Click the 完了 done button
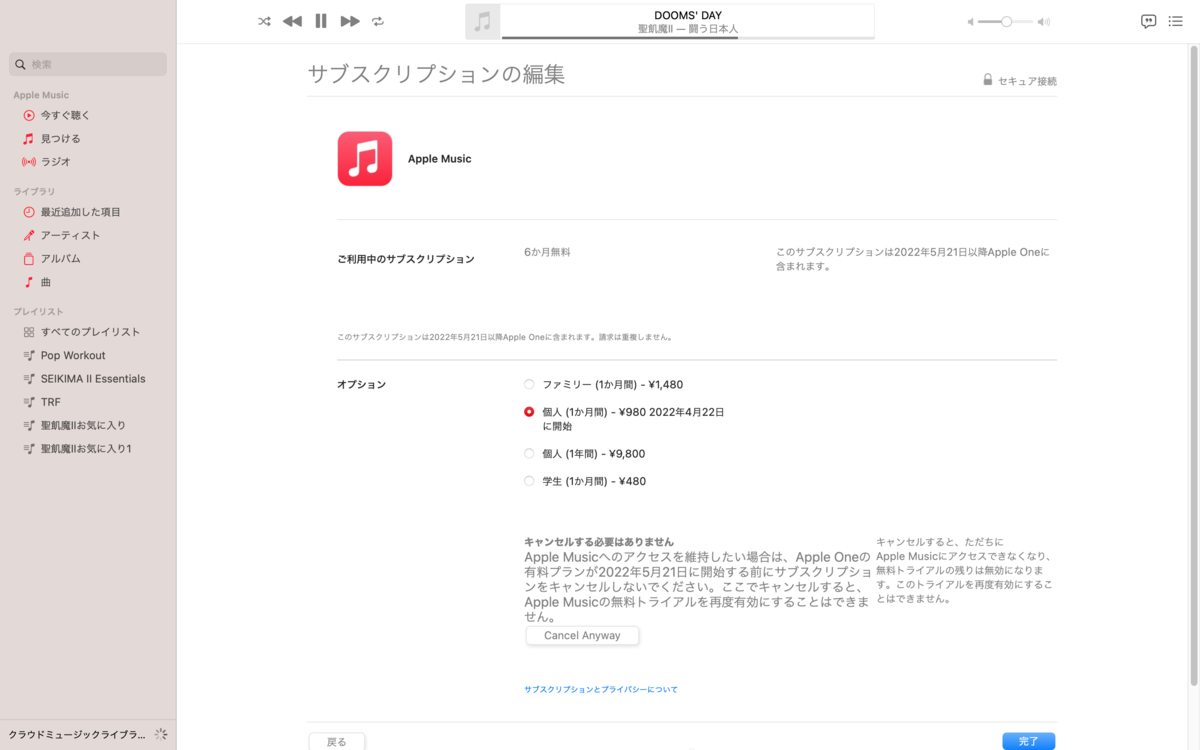 coord(1029,742)
